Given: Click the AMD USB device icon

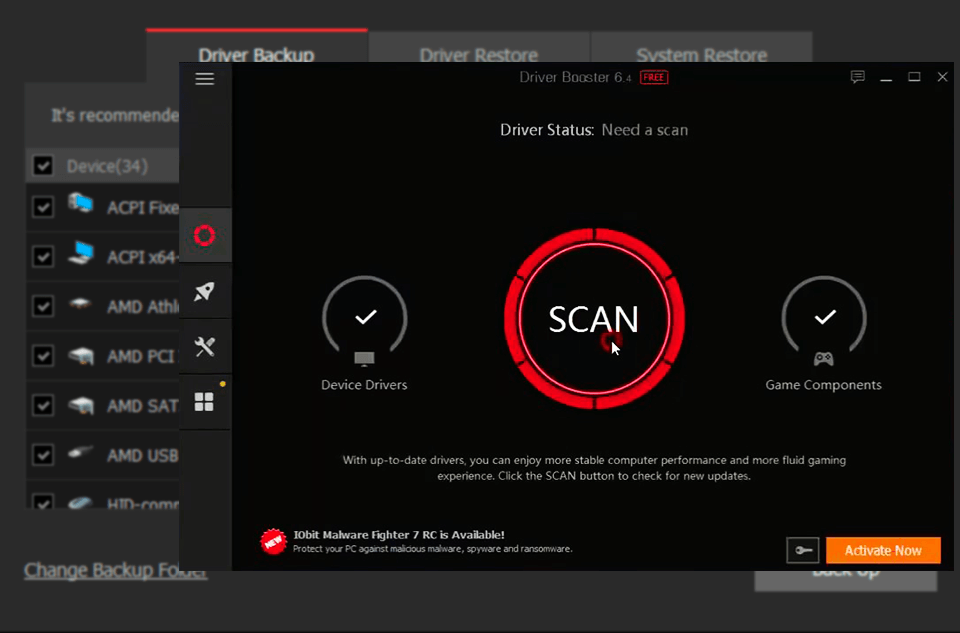Looking at the screenshot, I should pos(81,453).
